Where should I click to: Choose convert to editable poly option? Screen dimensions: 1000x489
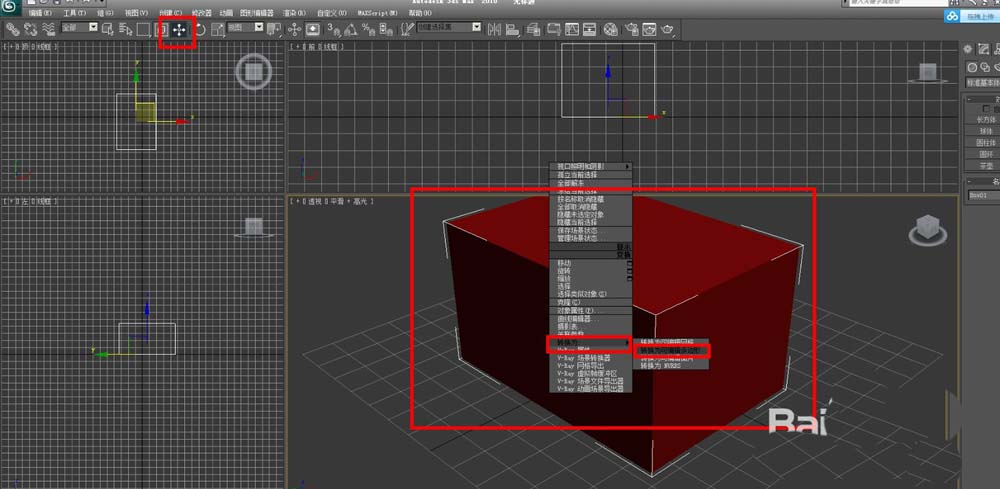click(671, 352)
